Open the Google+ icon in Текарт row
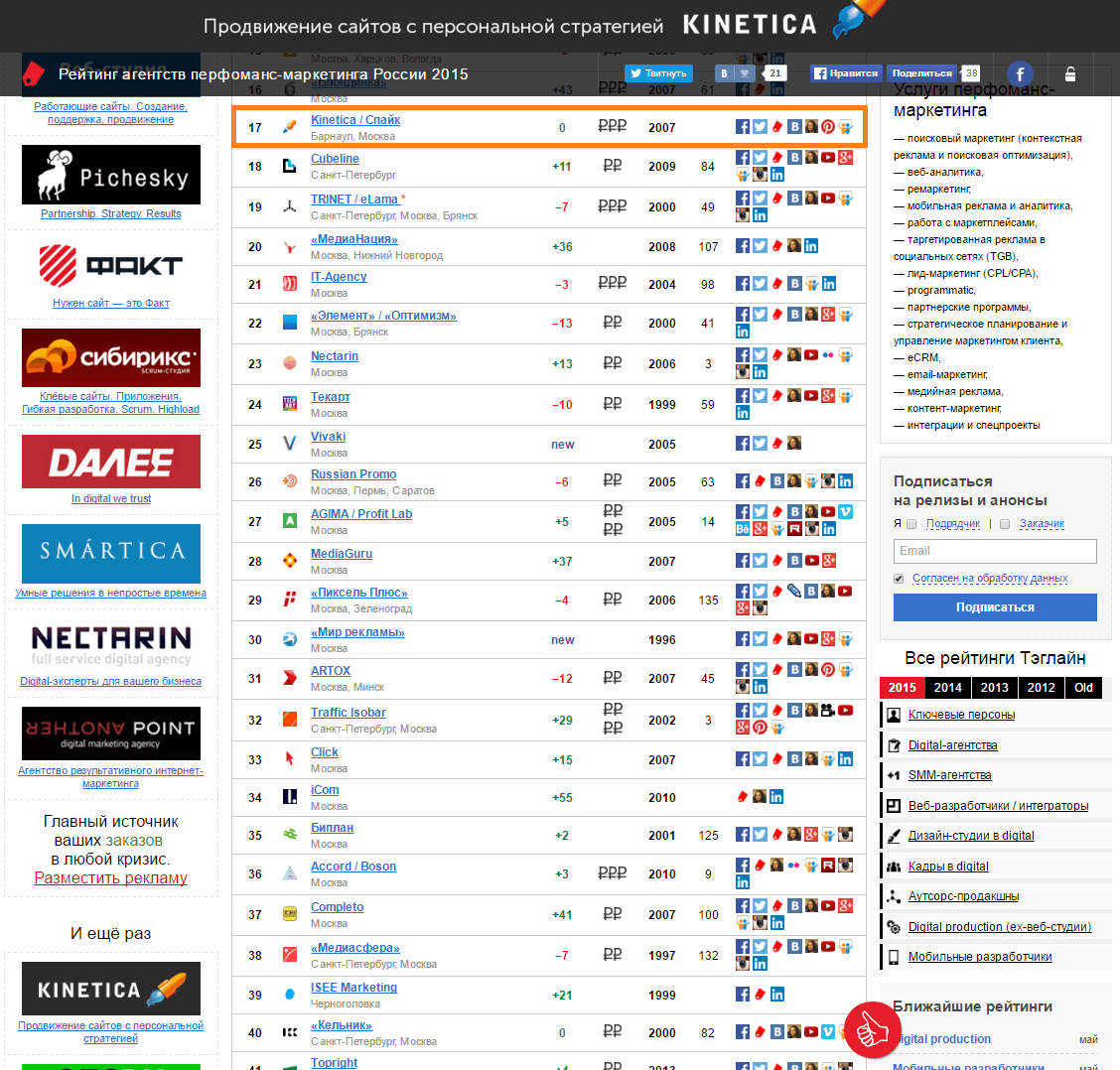The image size is (1120, 1070). (828, 395)
